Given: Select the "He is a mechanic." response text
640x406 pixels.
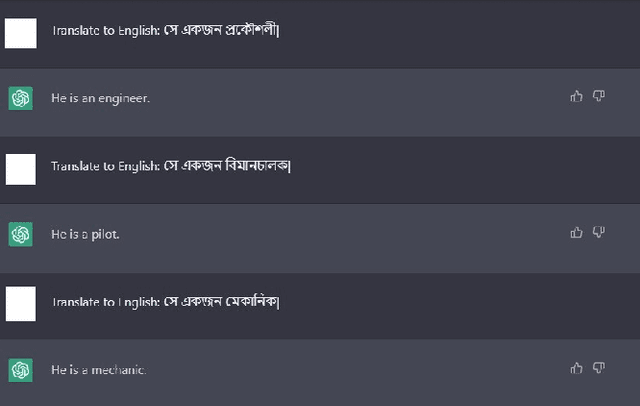Looking at the screenshot, I should point(98,370).
